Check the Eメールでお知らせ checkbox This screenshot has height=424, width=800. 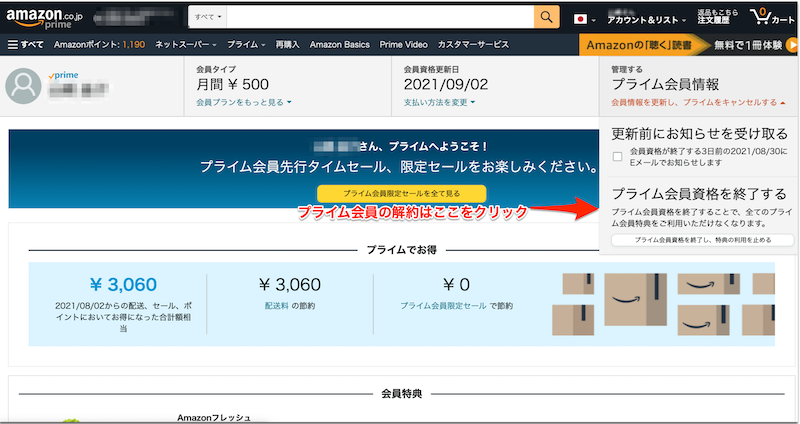(617, 157)
